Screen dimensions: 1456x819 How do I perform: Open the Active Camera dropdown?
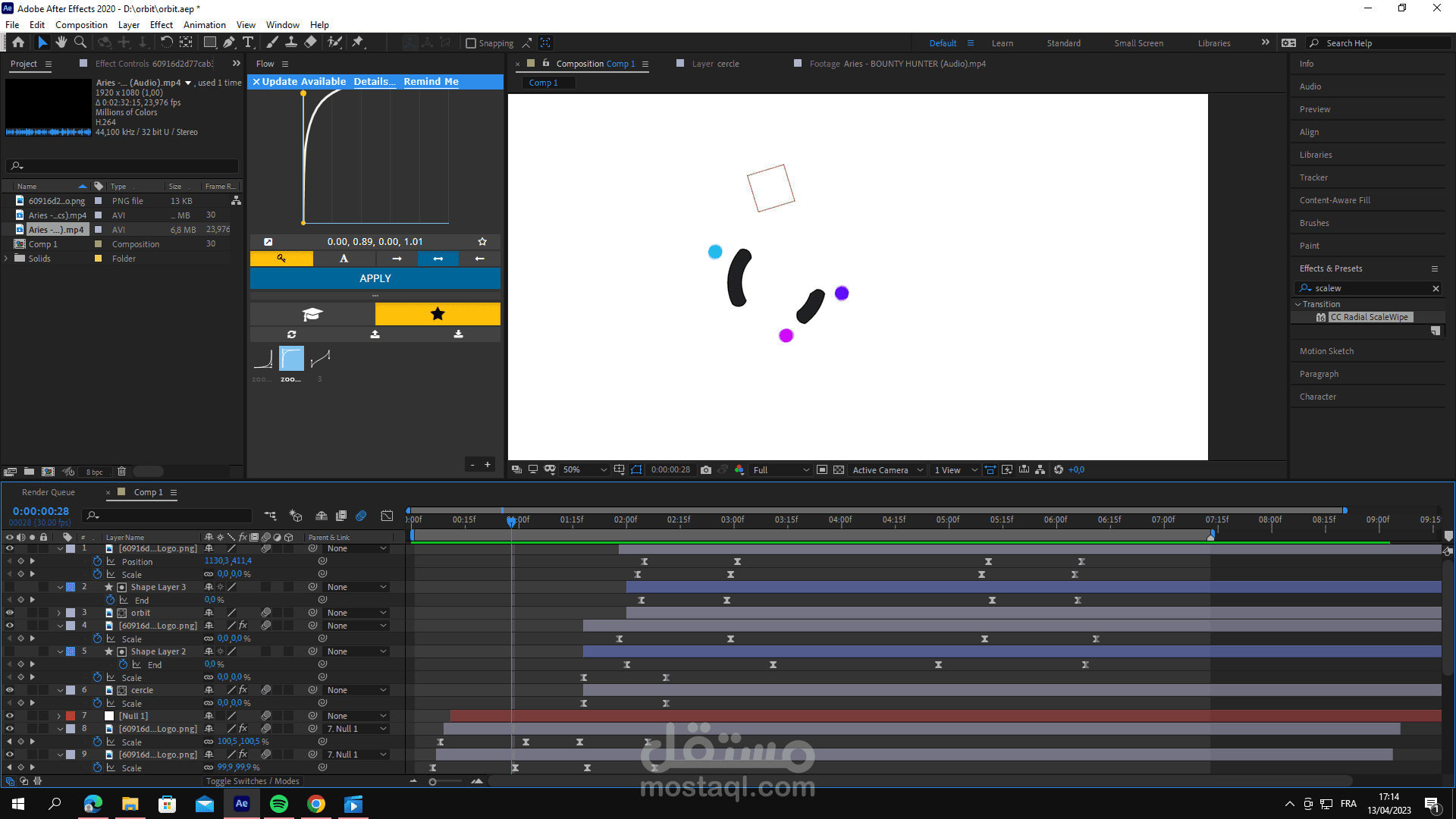(x=887, y=470)
